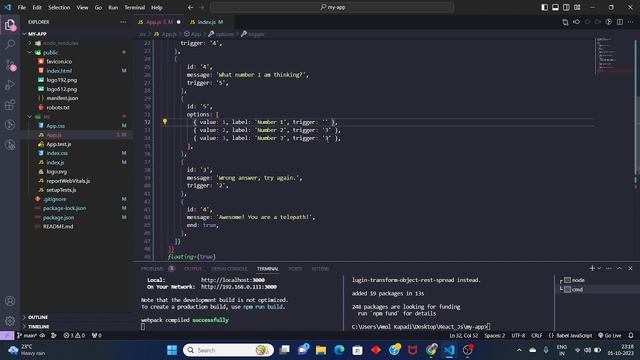The width and height of the screenshot is (640, 360).
Task: Open Explorer's more actions ellipsis
Action: tap(123, 22)
